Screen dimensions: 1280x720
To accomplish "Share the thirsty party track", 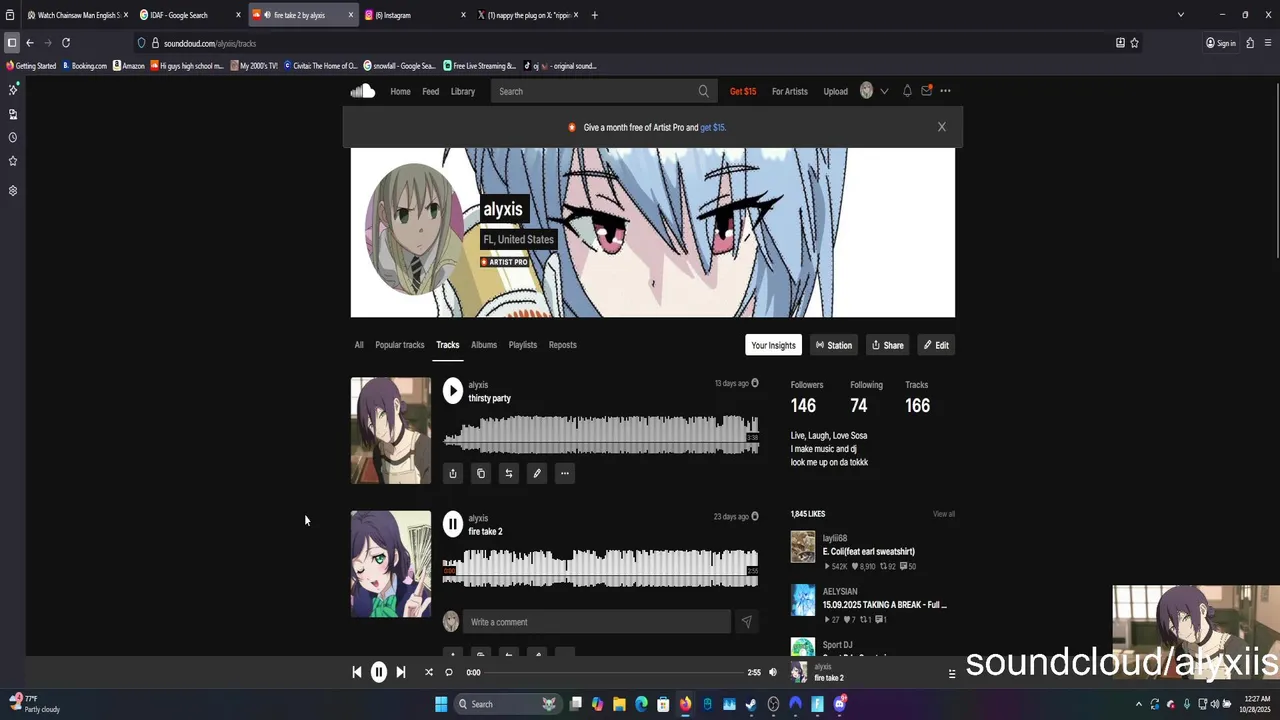I will click(453, 473).
